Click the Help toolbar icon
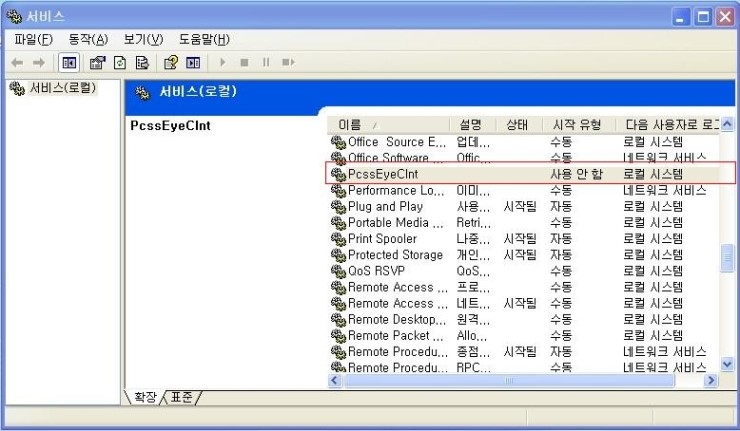Viewport: 740px width, 431px height. coord(170,62)
